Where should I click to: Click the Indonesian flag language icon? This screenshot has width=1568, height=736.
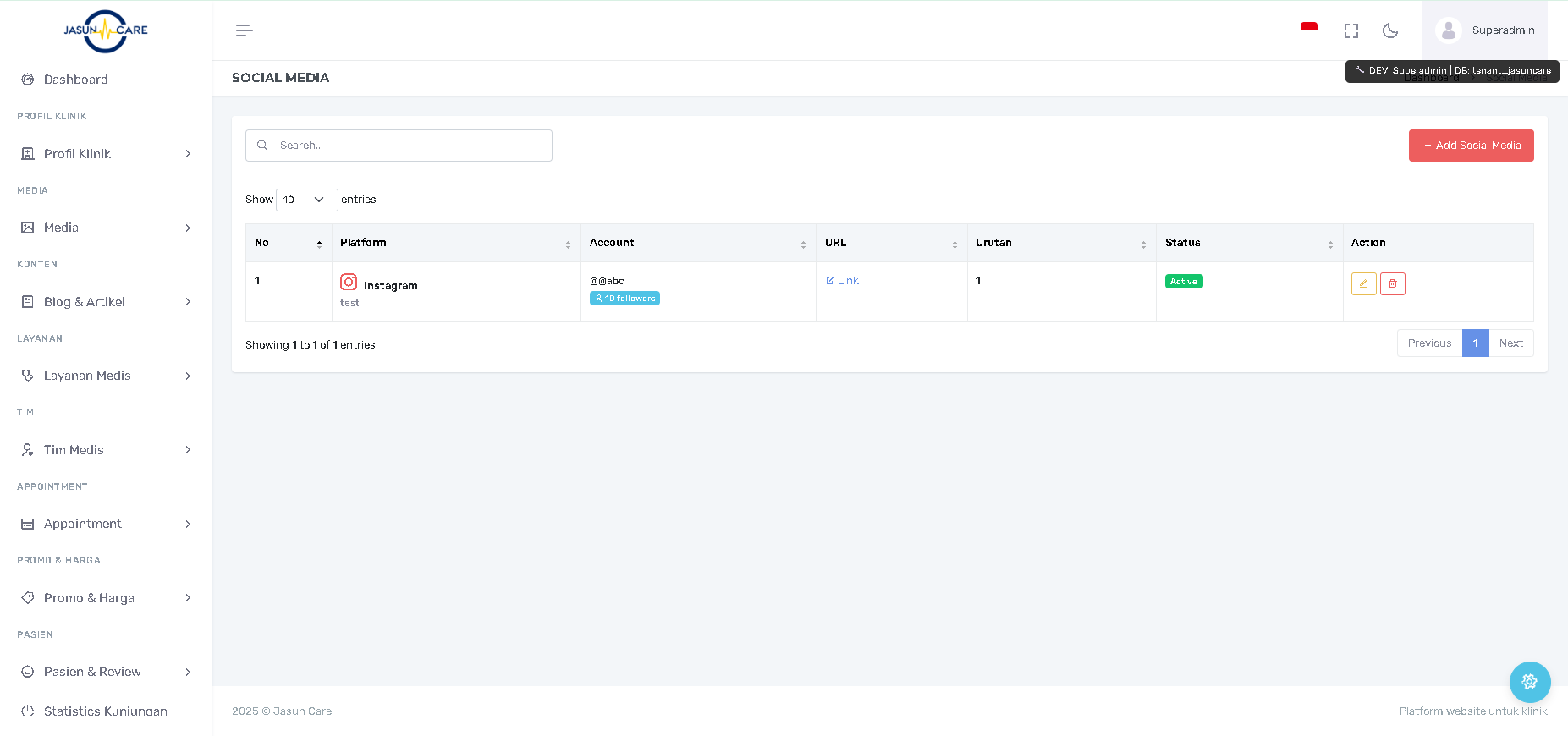pos(1308,30)
